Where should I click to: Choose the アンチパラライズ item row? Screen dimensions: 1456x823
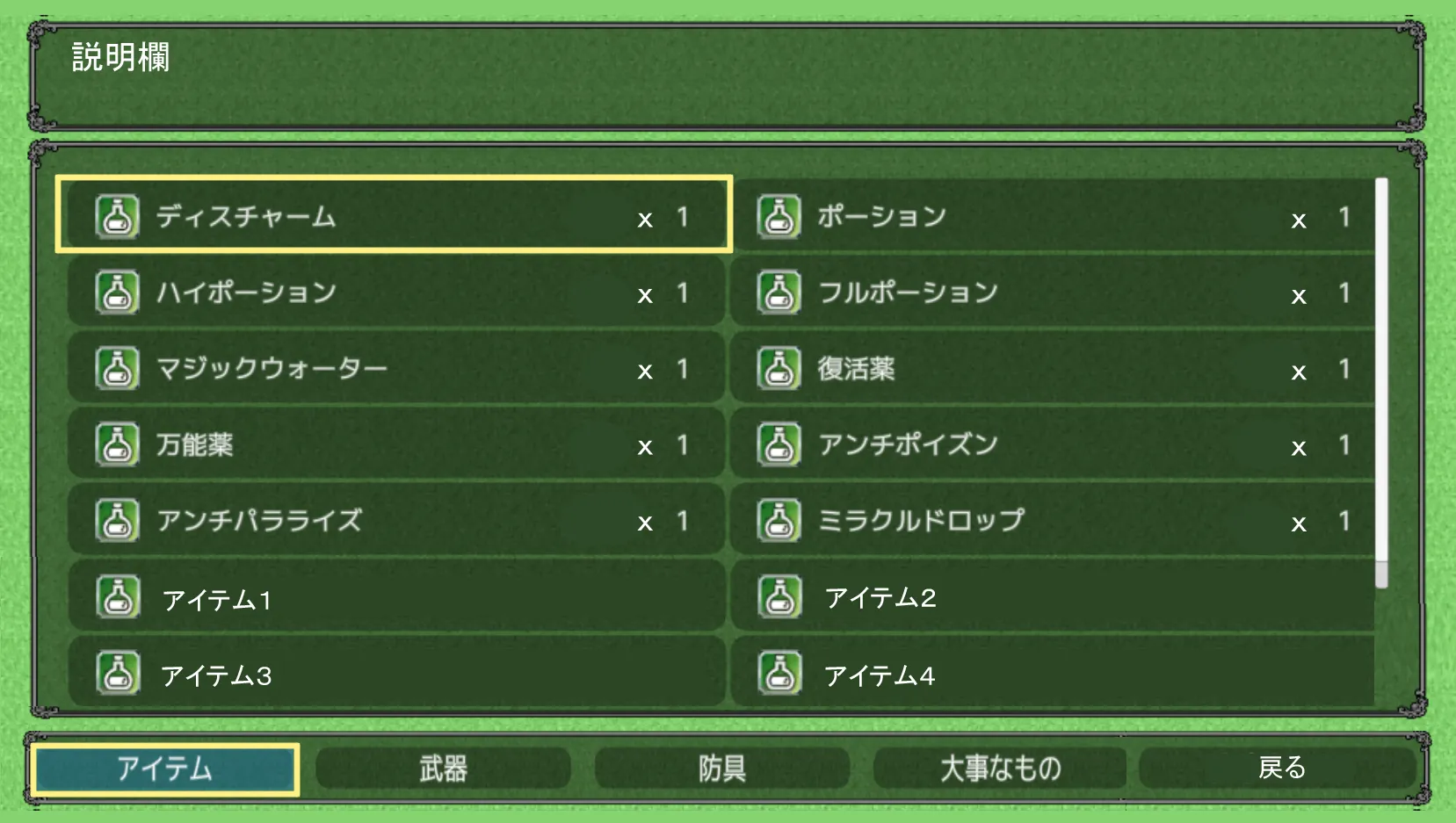pyautogui.click(x=395, y=520)
